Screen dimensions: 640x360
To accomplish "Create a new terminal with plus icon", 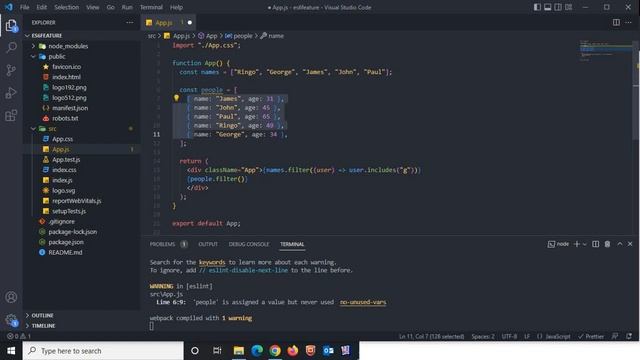I will (577, 244).
